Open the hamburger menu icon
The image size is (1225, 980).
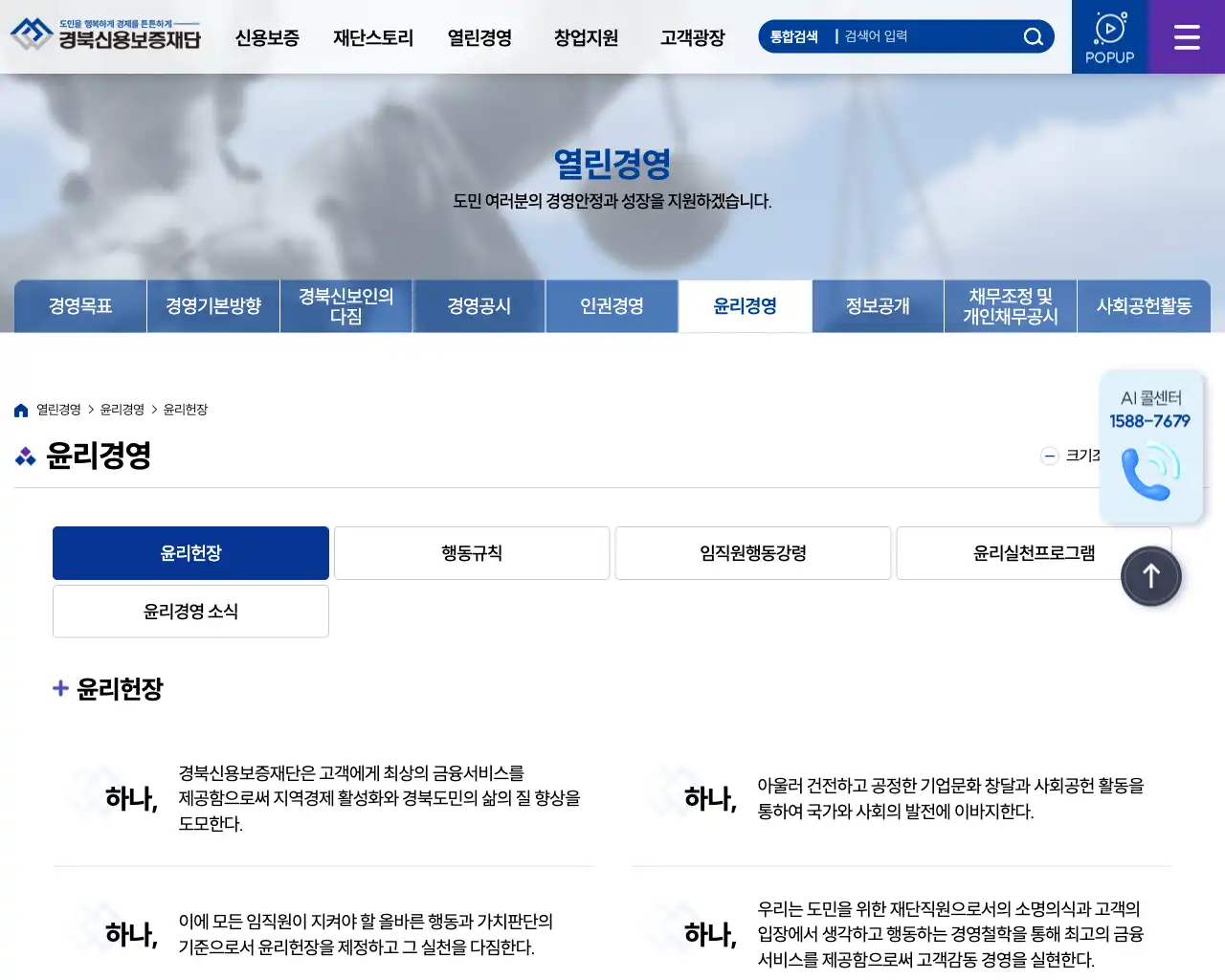pyautogui.click(x=1187, y=37)
